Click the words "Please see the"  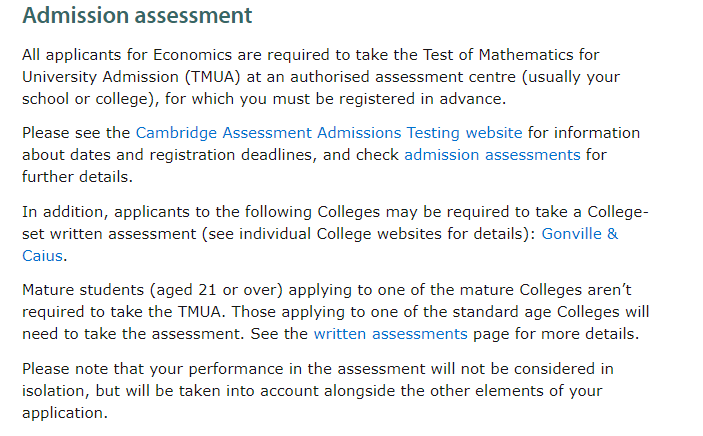(x=76, y=133)
